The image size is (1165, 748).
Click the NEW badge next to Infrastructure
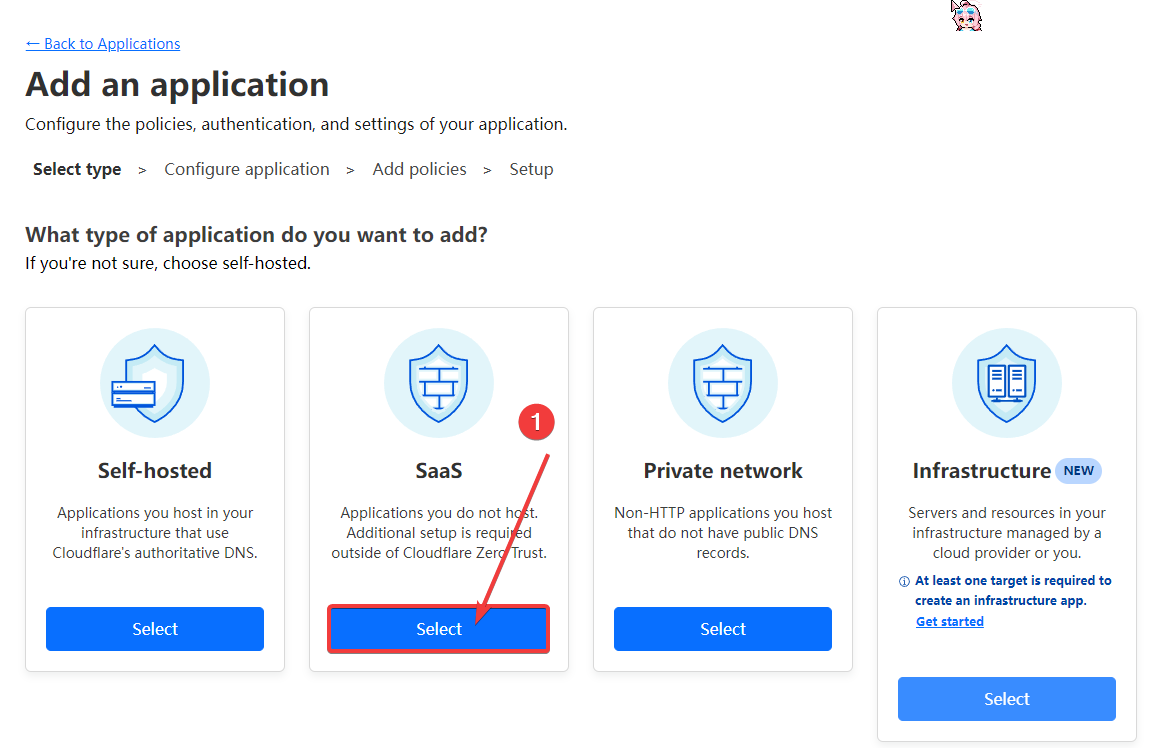click(1078, 470)
